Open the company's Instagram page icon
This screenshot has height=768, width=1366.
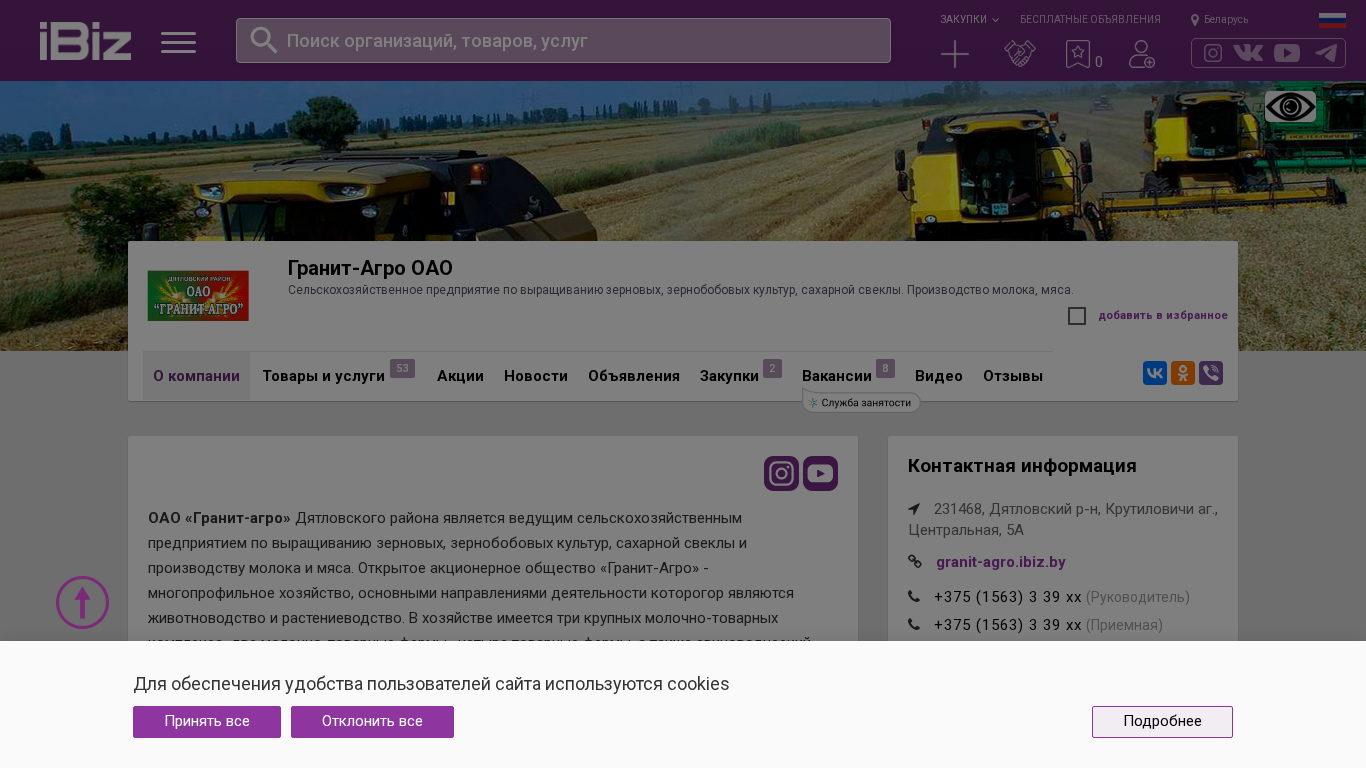click(x=781, y=473)
